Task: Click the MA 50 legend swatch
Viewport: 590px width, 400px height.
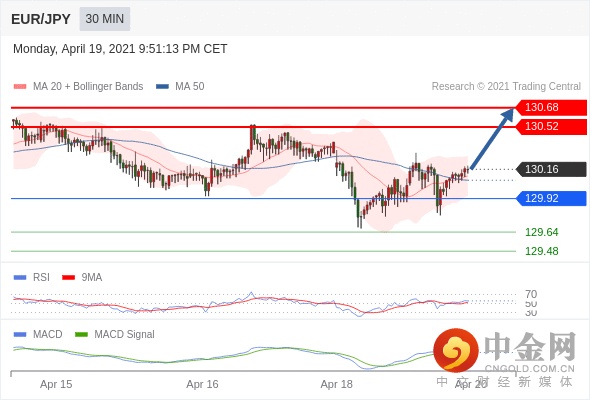Action: tap(162, 87)
